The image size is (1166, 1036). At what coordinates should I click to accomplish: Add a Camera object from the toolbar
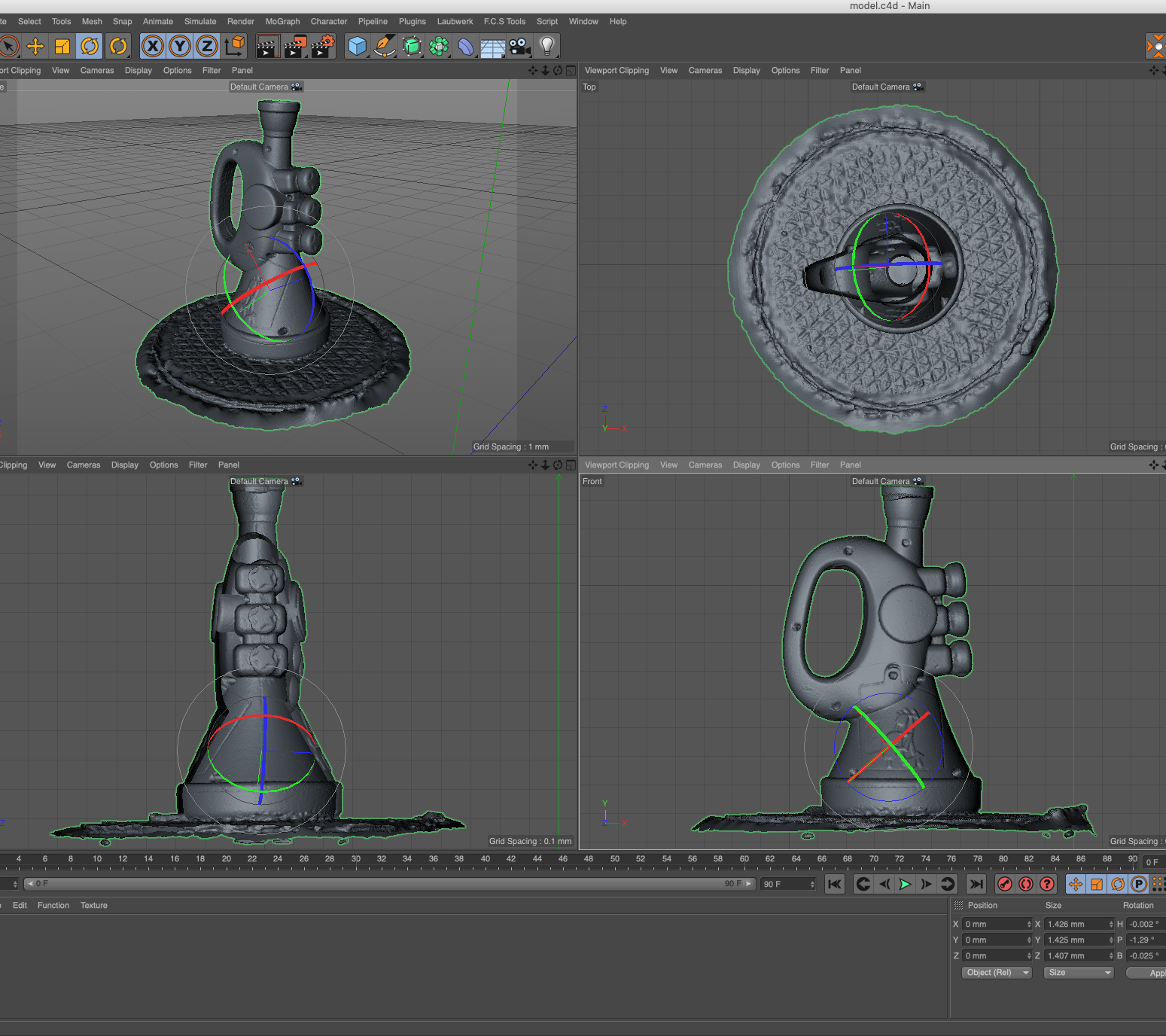519,47
